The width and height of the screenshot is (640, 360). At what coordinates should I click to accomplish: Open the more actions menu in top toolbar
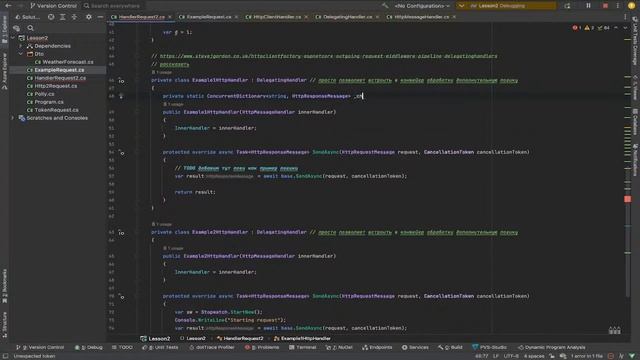(618, 6)
